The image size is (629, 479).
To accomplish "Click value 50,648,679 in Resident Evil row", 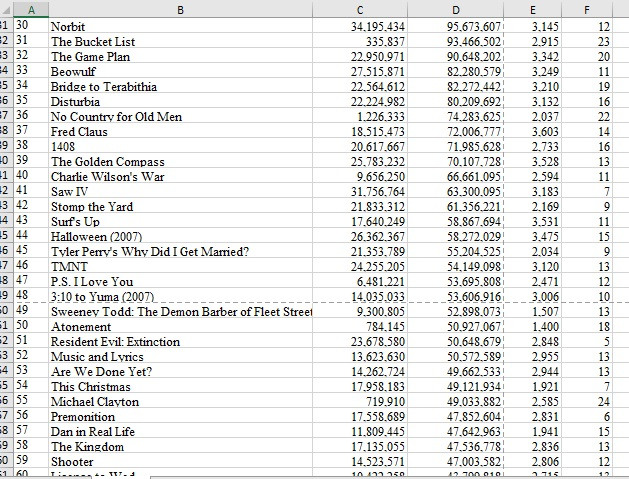I will (x=455, y=341).
